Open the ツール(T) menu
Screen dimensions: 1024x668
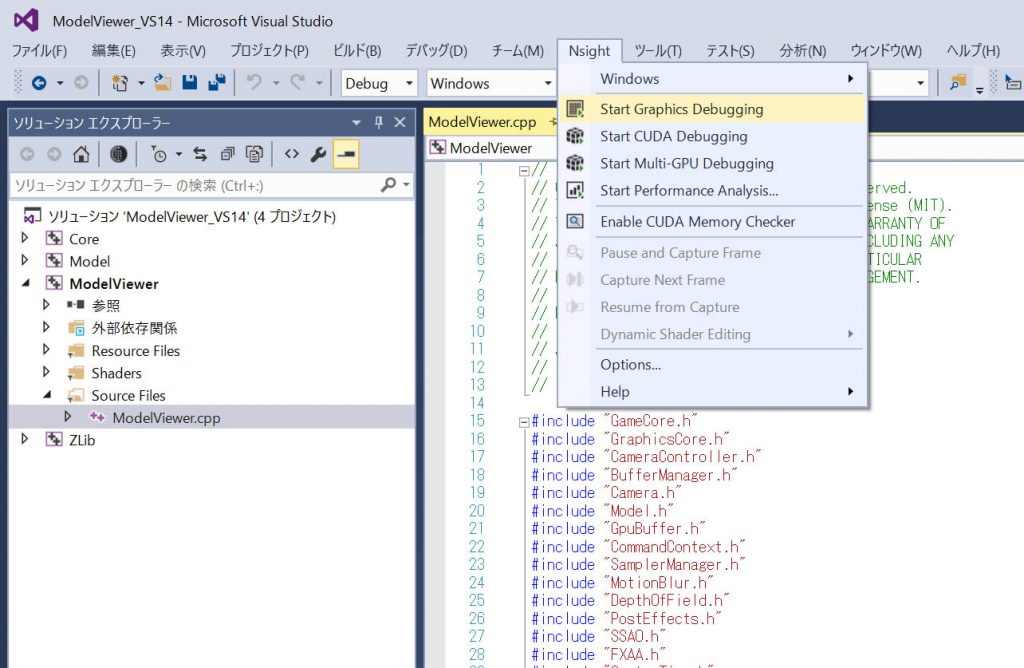[x=658, y=51]
